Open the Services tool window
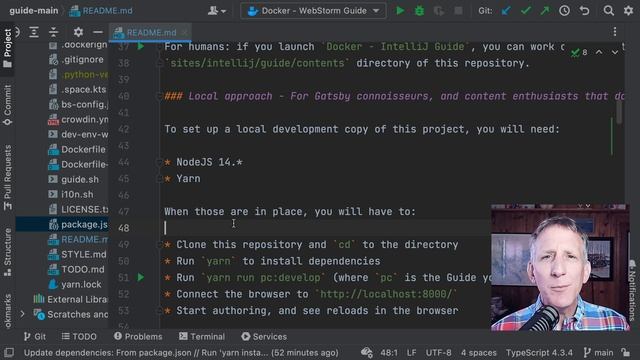 tap(264, 337)
